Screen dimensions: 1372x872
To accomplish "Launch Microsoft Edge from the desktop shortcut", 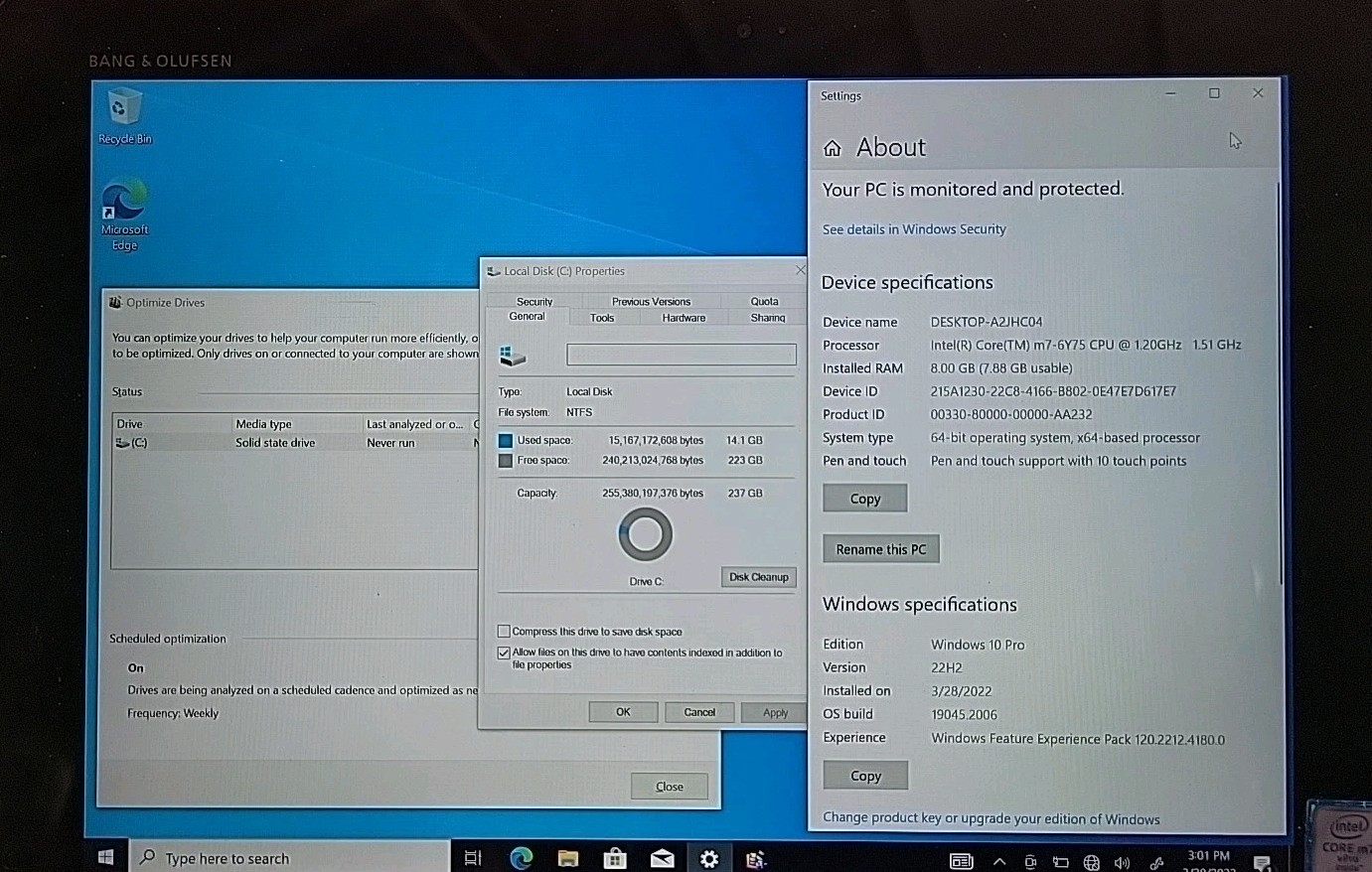I will click(124, 214).
